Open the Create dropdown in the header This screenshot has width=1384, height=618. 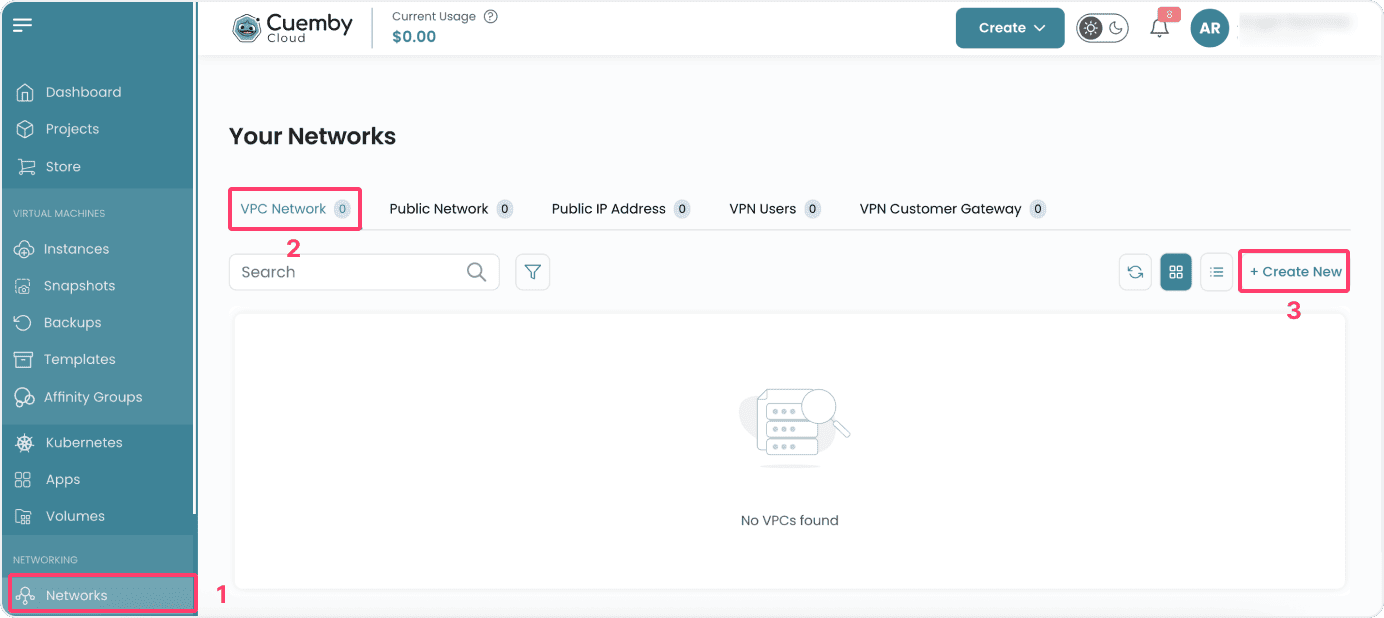point(1009,28)
